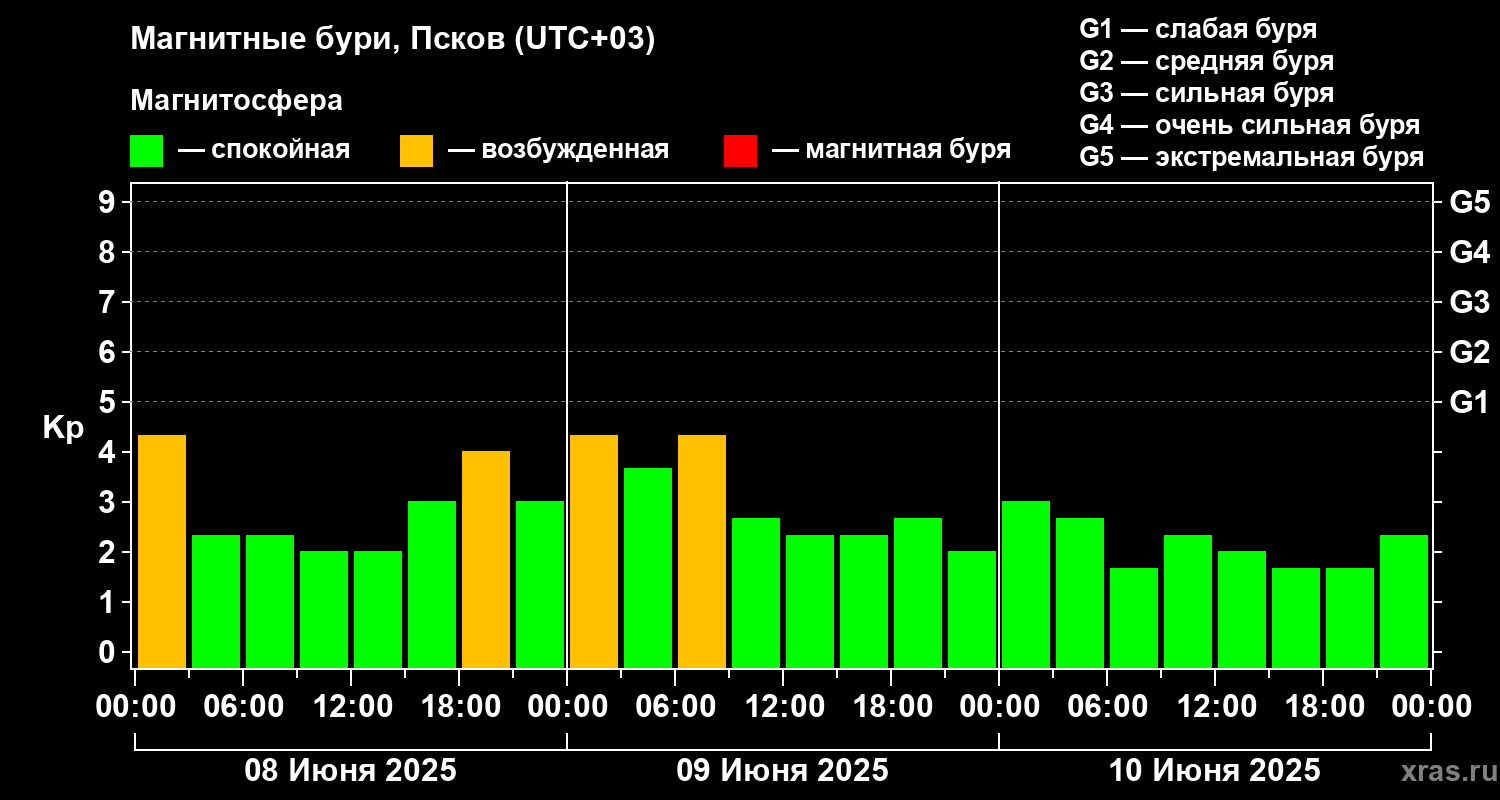Click the '— магнитная буря' legend label
The height and width of the screenshot is (800, 1500).
(x=892, y=151)
